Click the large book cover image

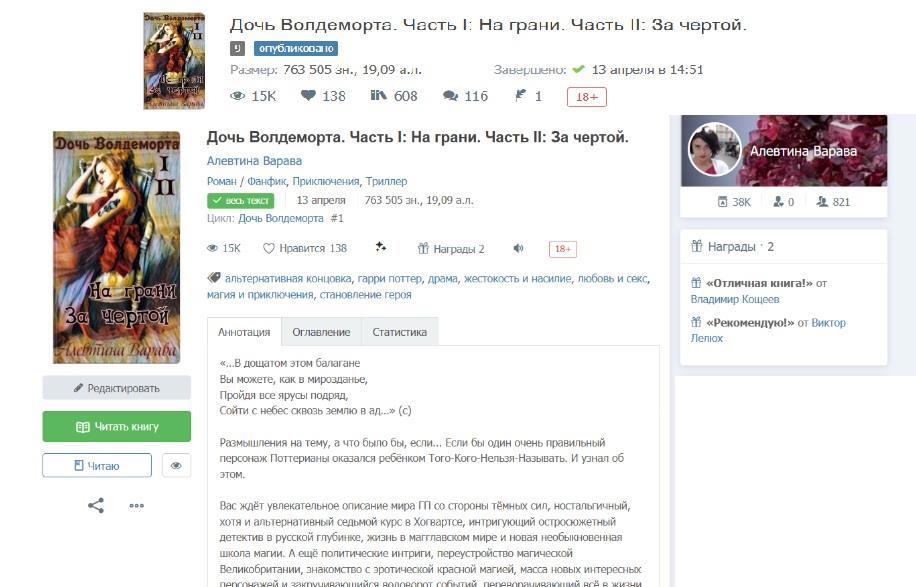pos(117,248)
